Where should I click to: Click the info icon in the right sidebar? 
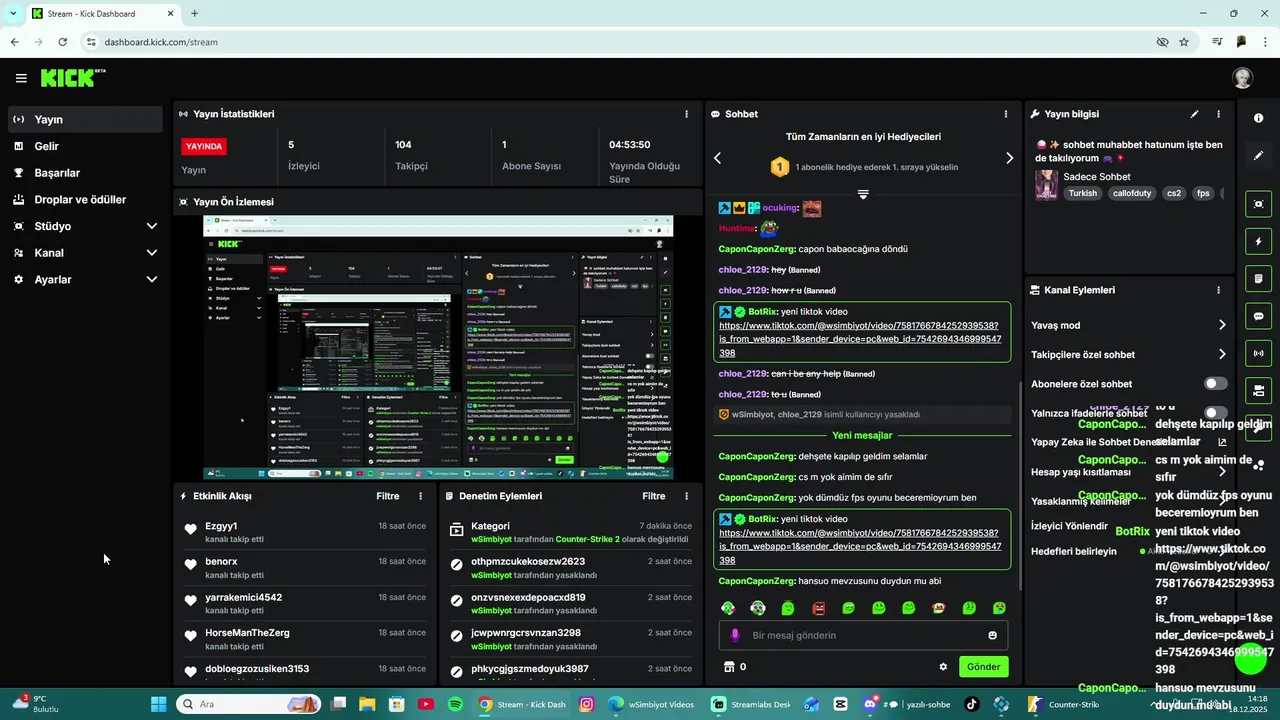click(1258, 118)
